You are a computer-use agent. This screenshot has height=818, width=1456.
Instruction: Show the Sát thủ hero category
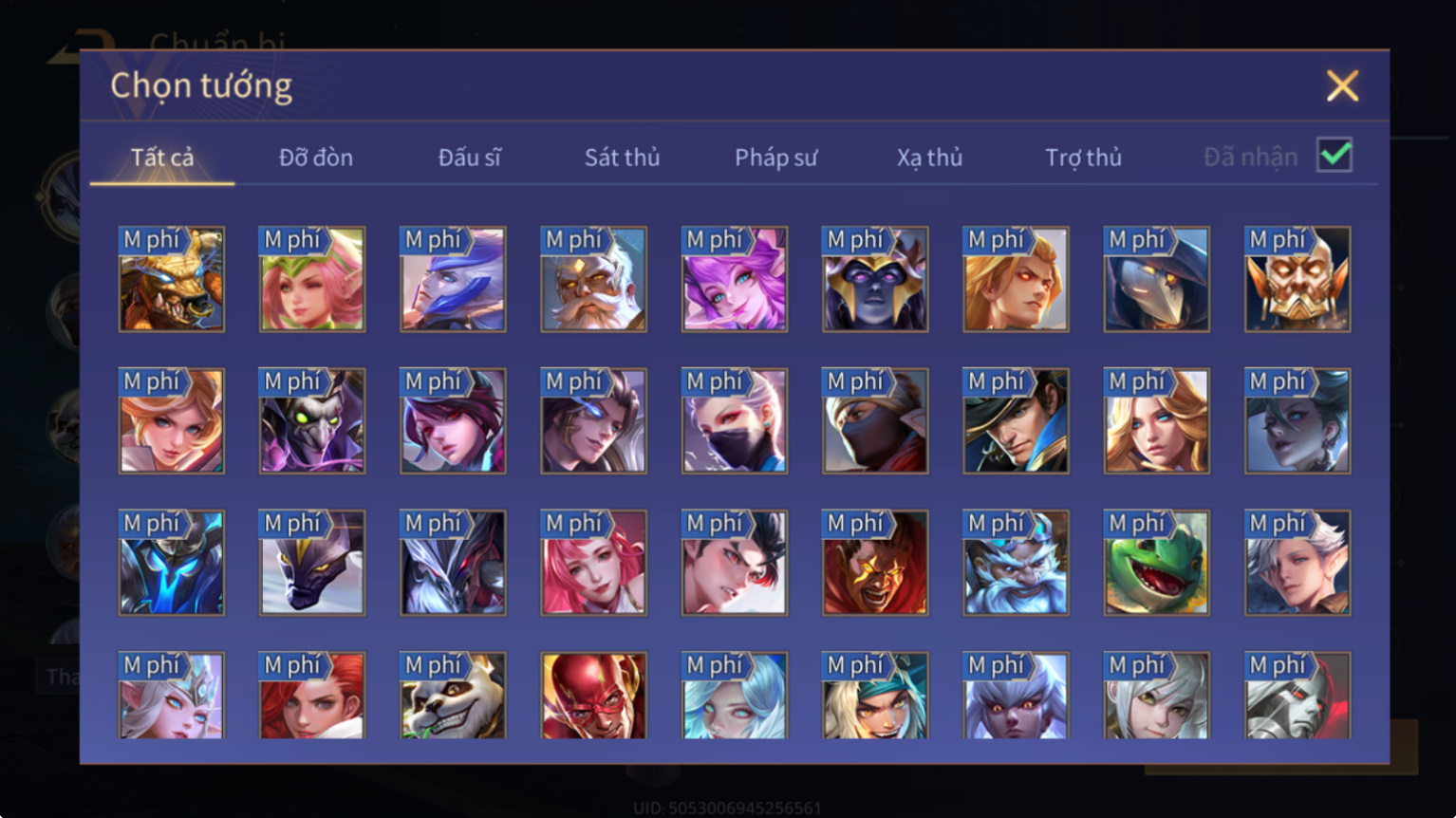(x=622, y=158)
